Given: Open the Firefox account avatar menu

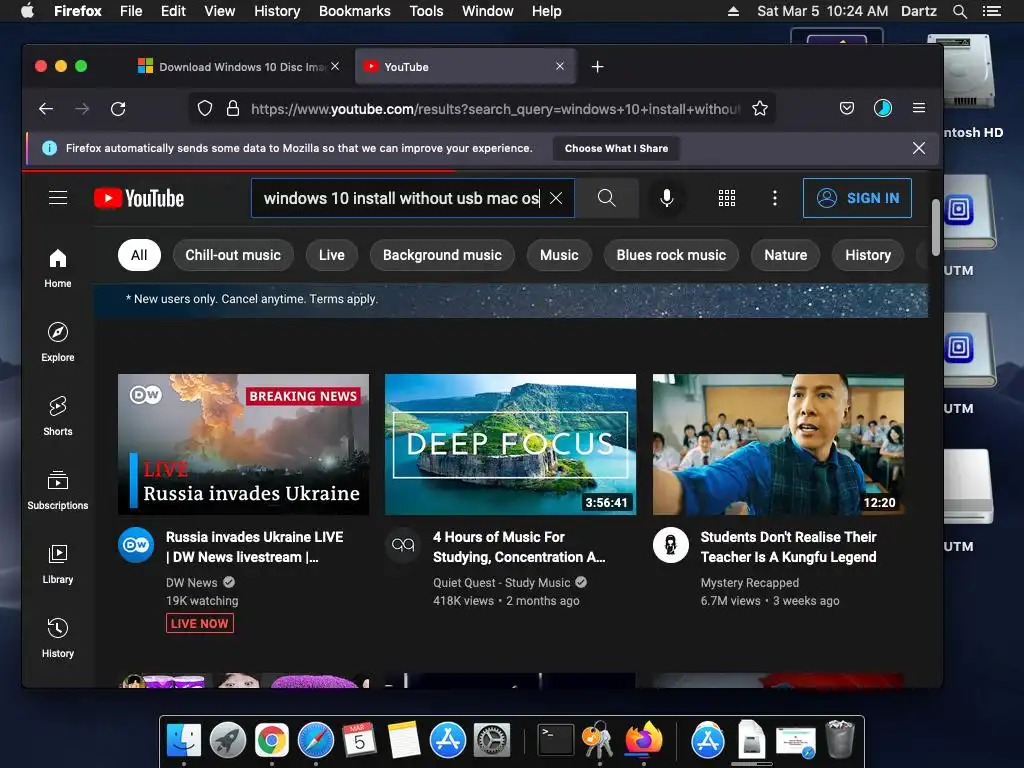Looking at the screenshot, I should click(x=883, y=108).
